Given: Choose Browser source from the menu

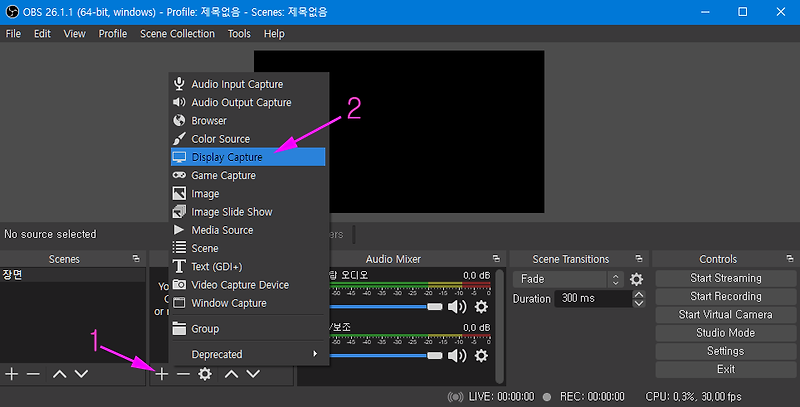Looking at the screenshot, I should [248, 121].
